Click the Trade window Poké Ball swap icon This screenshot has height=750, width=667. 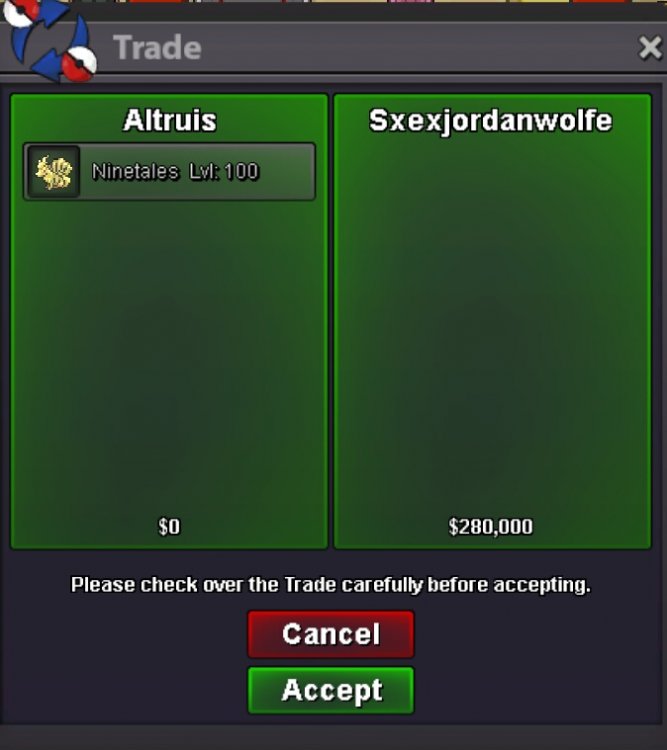(x=48, y=41)
